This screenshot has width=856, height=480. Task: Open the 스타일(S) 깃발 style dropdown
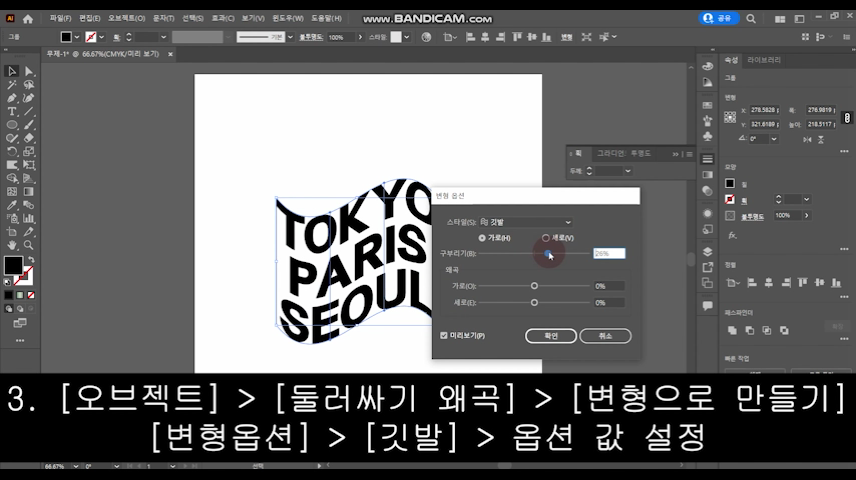click(x=525, y=222)
